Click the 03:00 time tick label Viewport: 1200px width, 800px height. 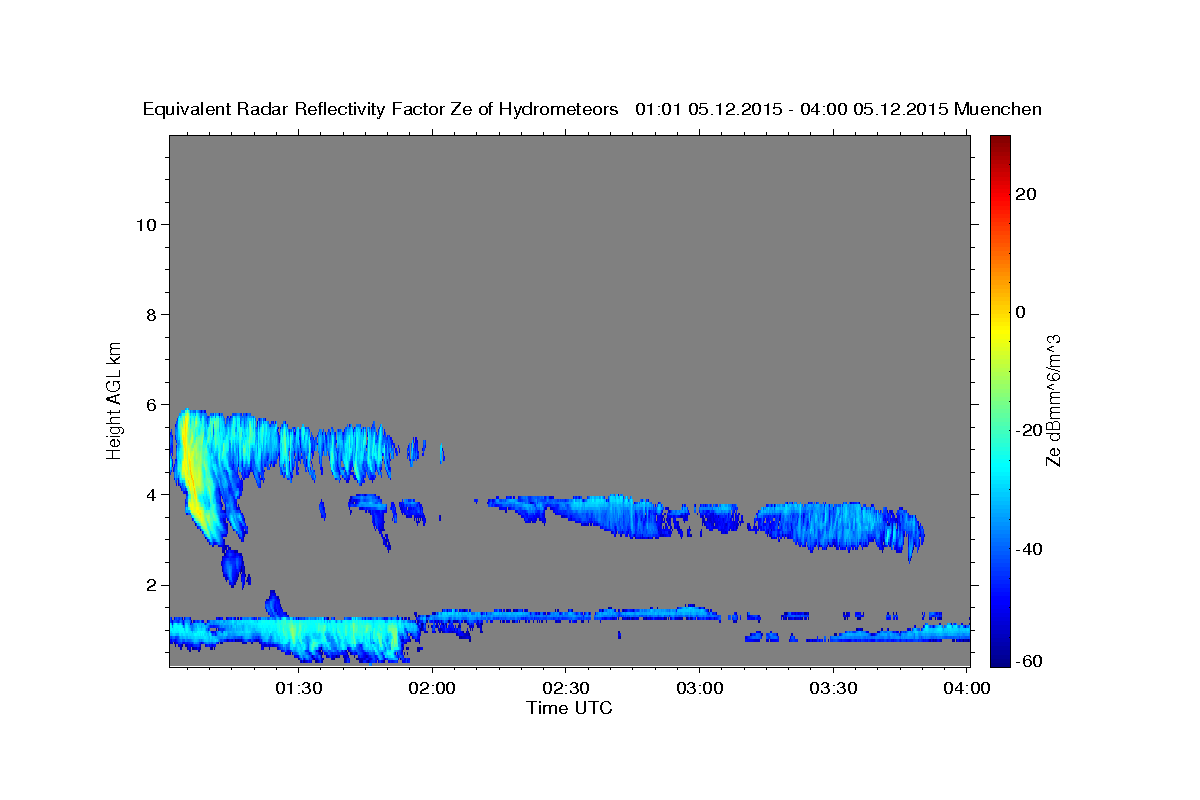(700, 688)
